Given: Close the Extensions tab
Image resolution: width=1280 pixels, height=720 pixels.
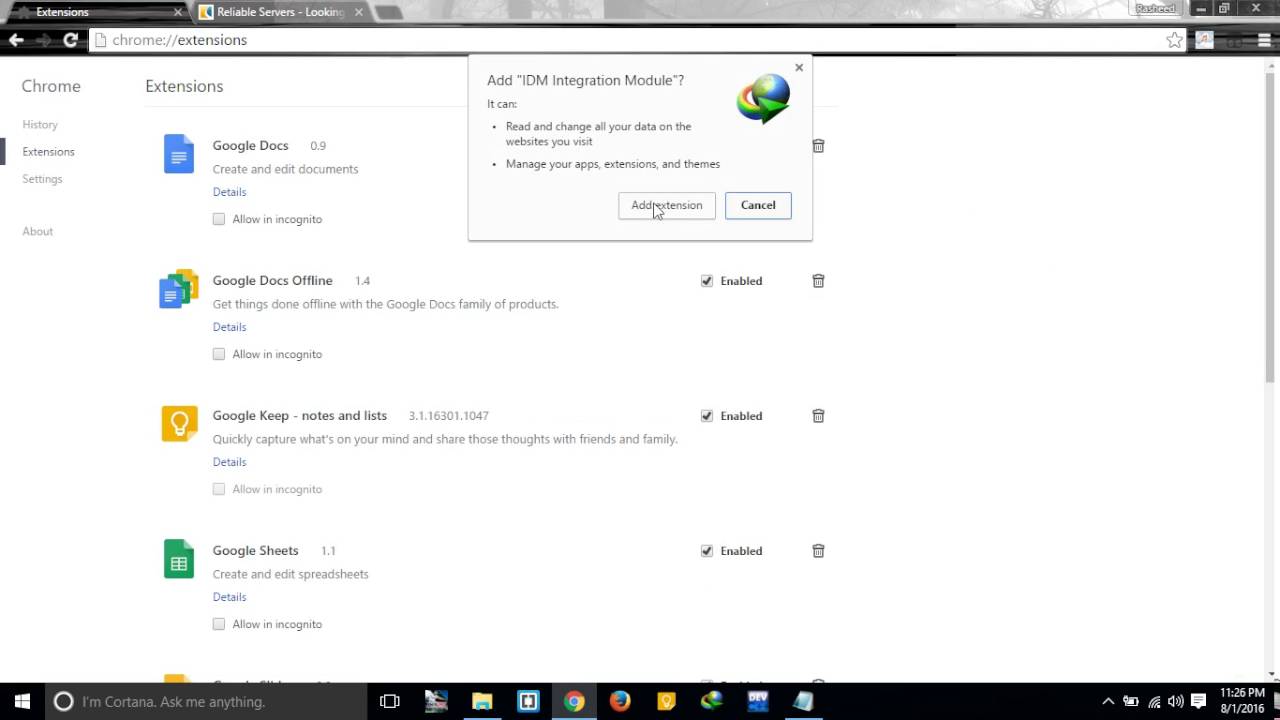Looking at the screenshot, I should 178,12.
